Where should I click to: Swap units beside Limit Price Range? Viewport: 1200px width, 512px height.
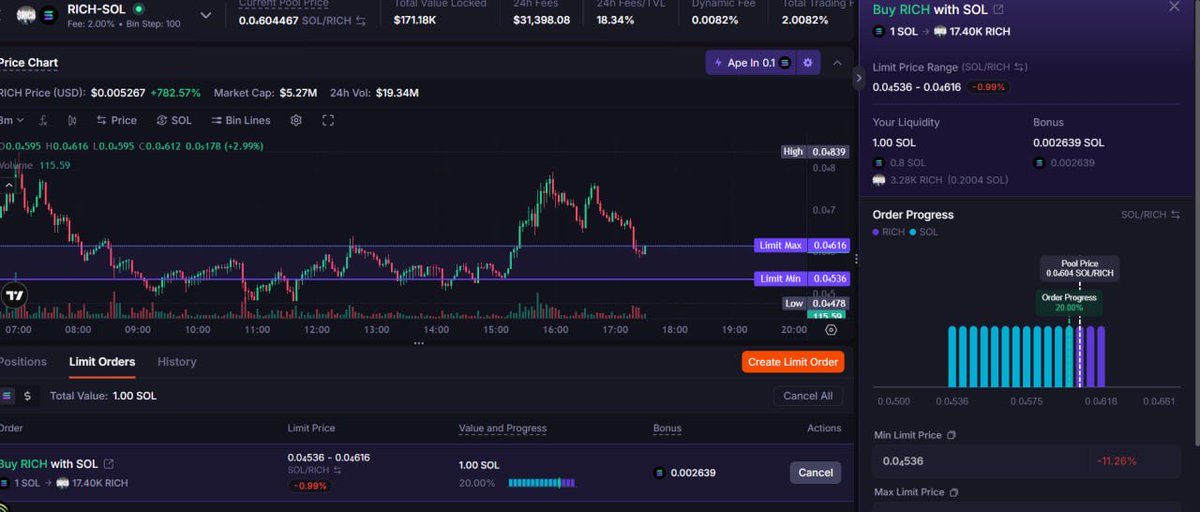pyautogui.click(x=1020, y=67)
